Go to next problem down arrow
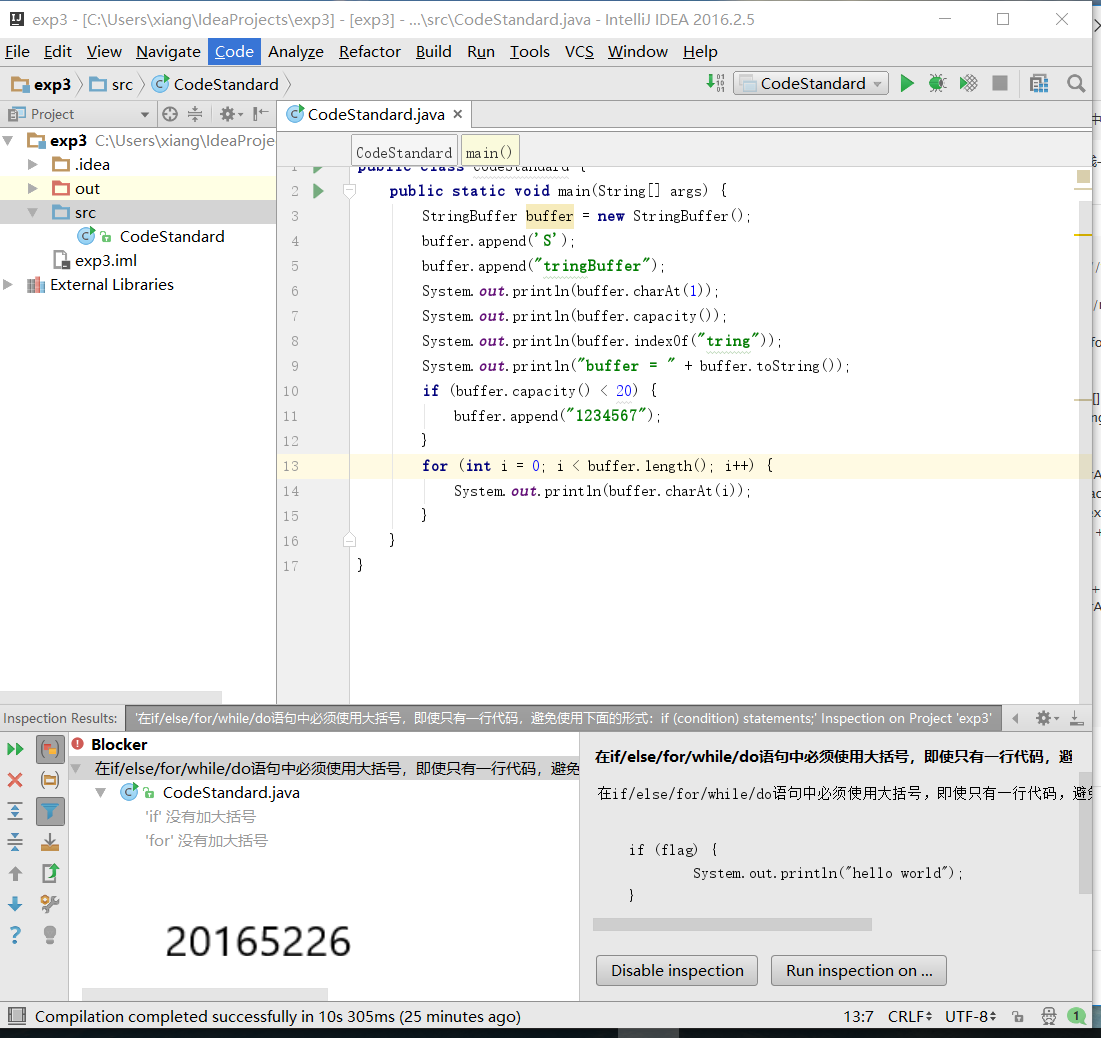The width and height of the screenshot is (1101, 1038). coord(15,904)
